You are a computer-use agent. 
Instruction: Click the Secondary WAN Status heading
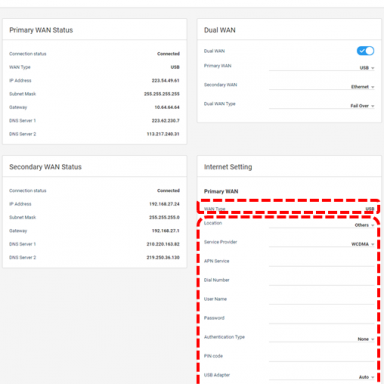click(x=45, y=167)
